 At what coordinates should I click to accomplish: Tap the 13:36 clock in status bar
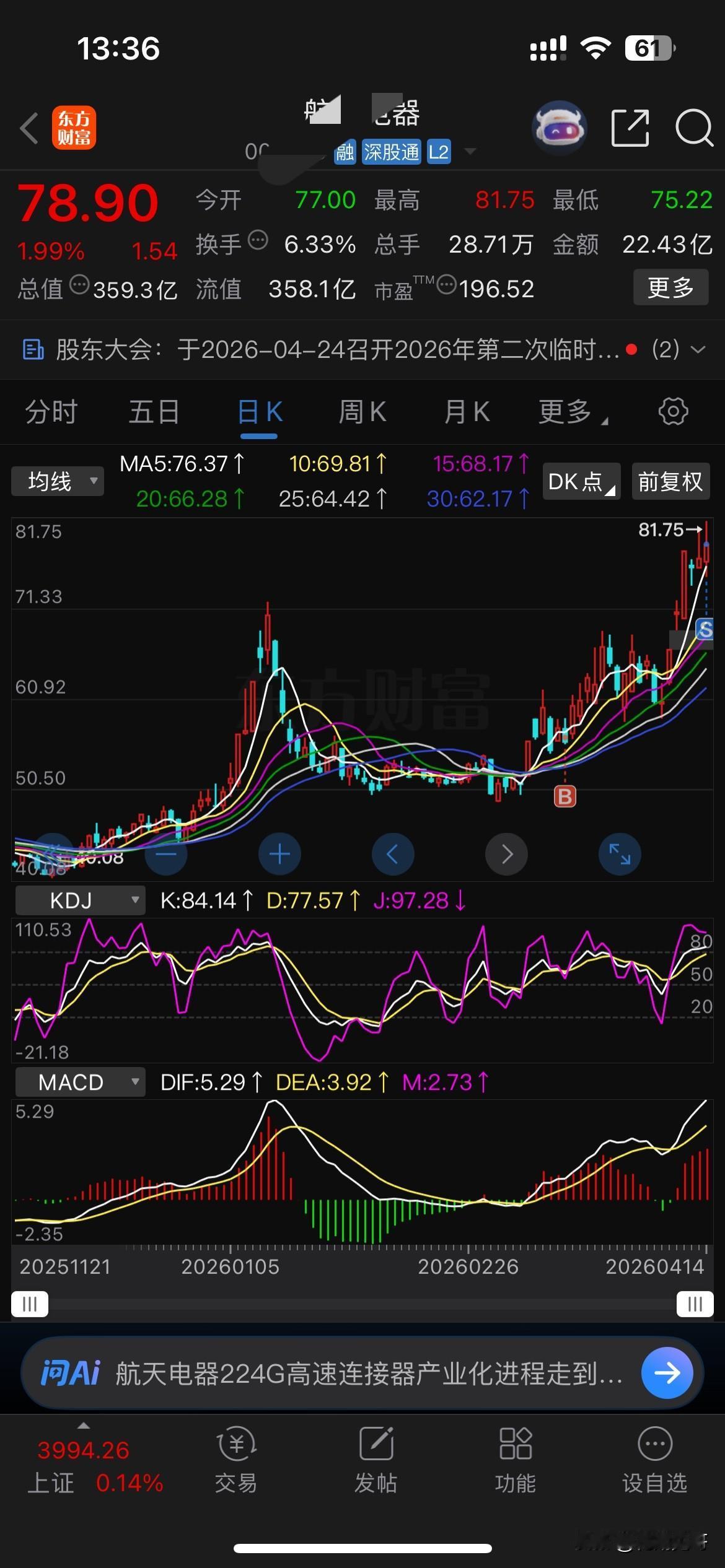point(118,48)
